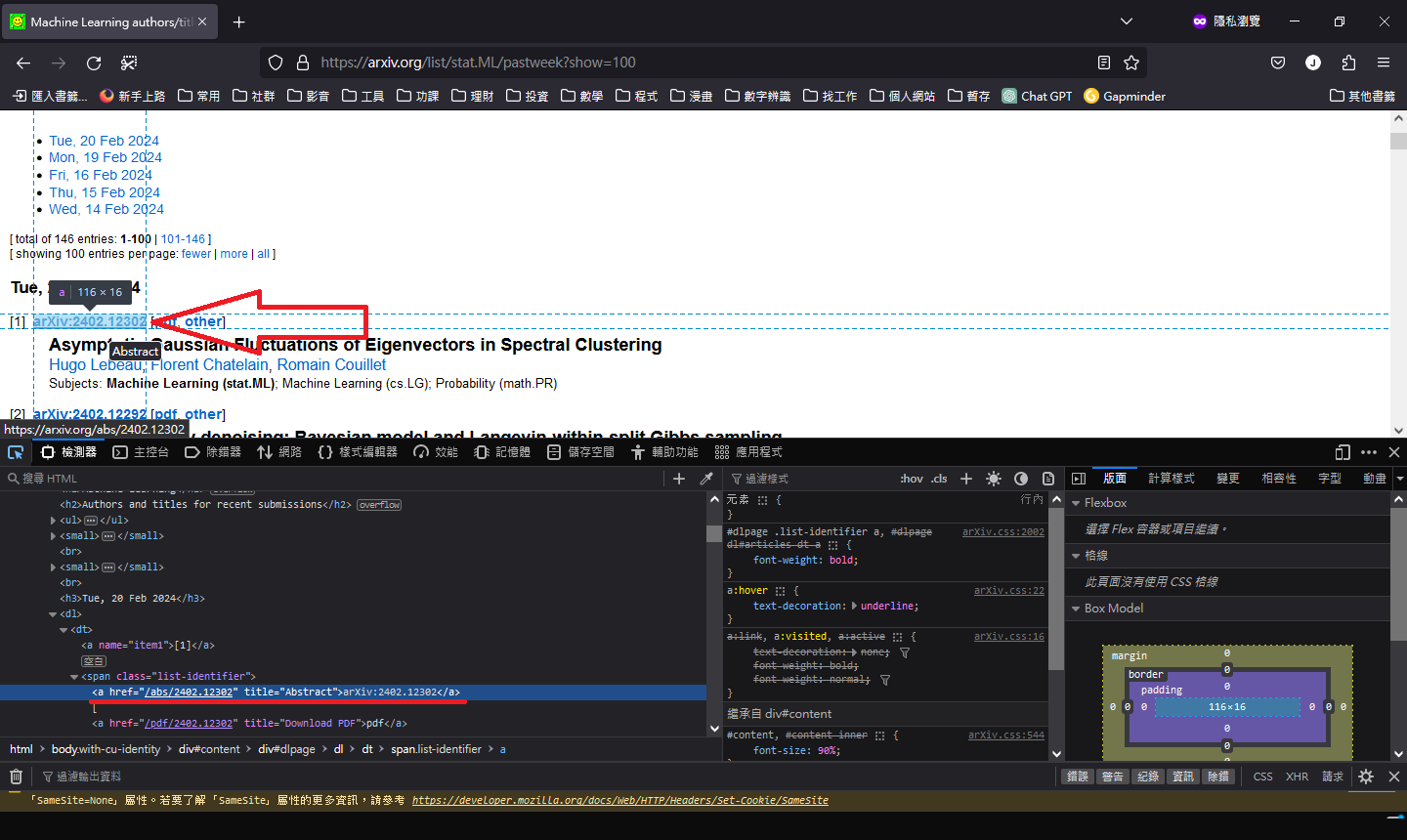1407x840 pixels.
Task: Open the 除錯器 Debugger tab
Action: point(213,452)
